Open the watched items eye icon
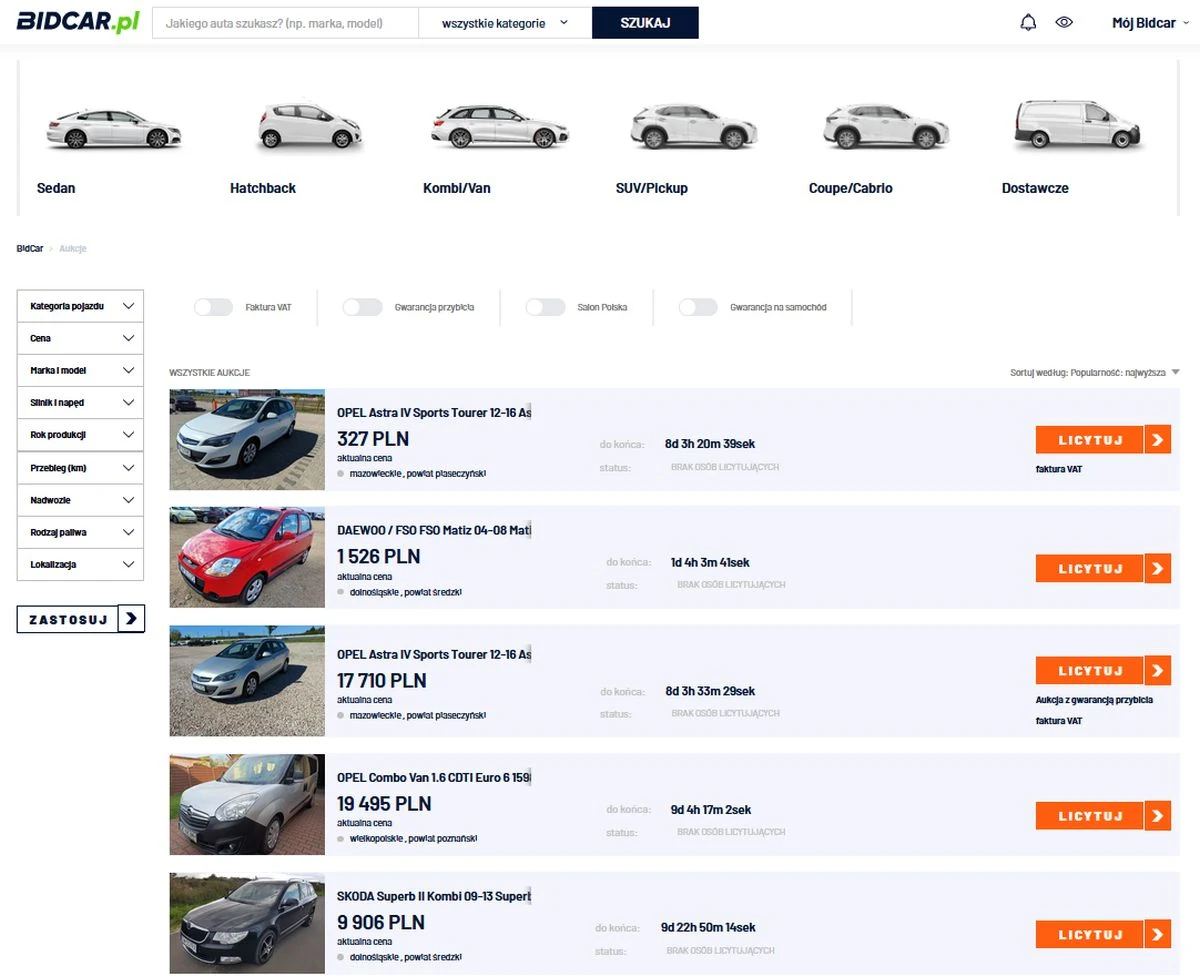This screenshot has width=1200, height=977. [1064, 22]
